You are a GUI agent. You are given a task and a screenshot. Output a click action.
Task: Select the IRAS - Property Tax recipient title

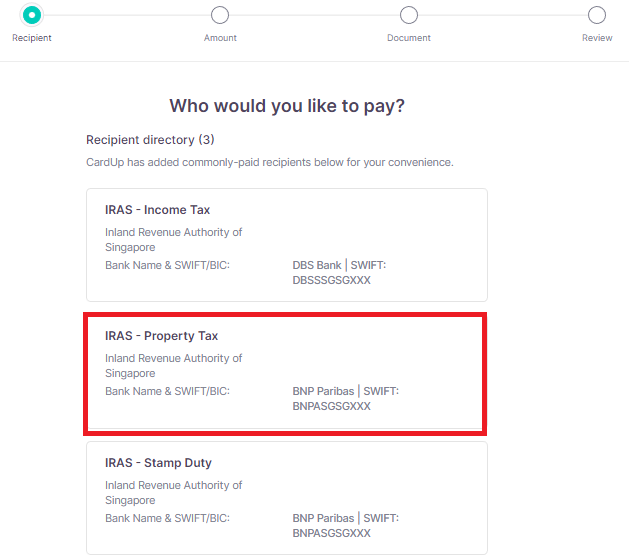161,336
